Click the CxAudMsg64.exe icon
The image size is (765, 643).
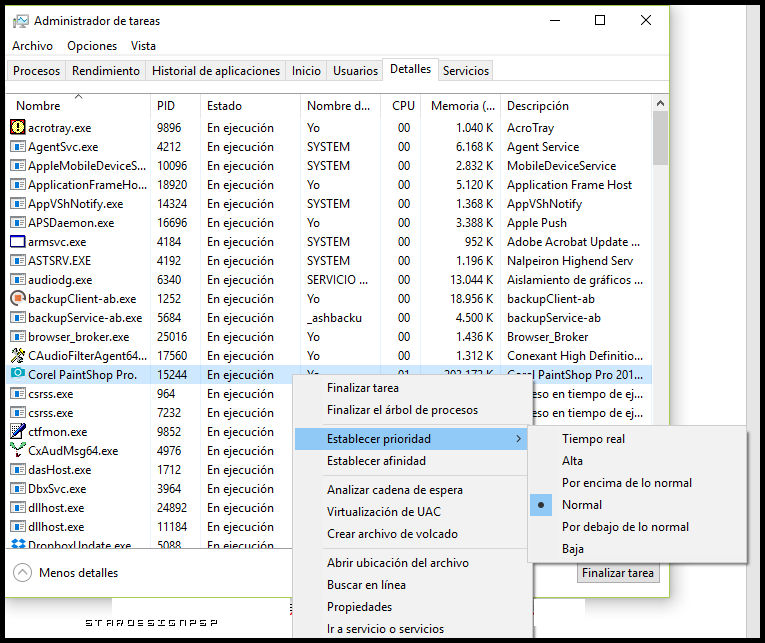[18, 449]
